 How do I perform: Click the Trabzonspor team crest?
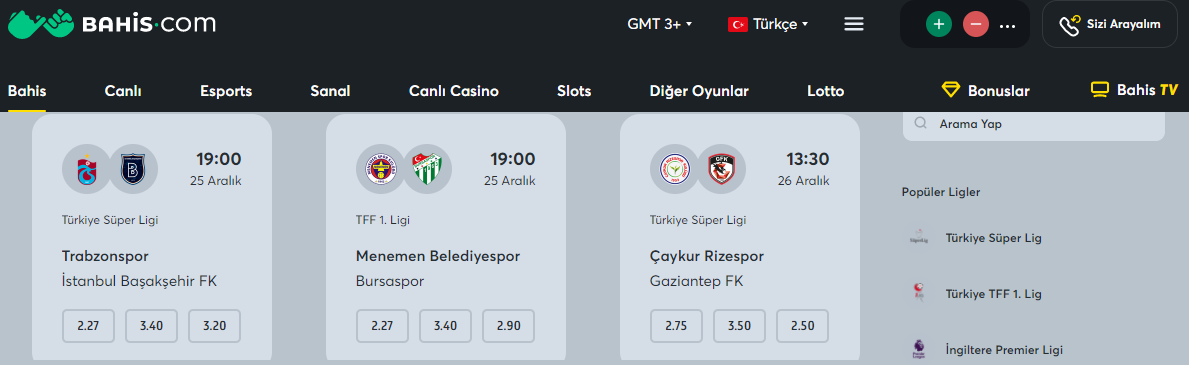(x=86, y=168)
